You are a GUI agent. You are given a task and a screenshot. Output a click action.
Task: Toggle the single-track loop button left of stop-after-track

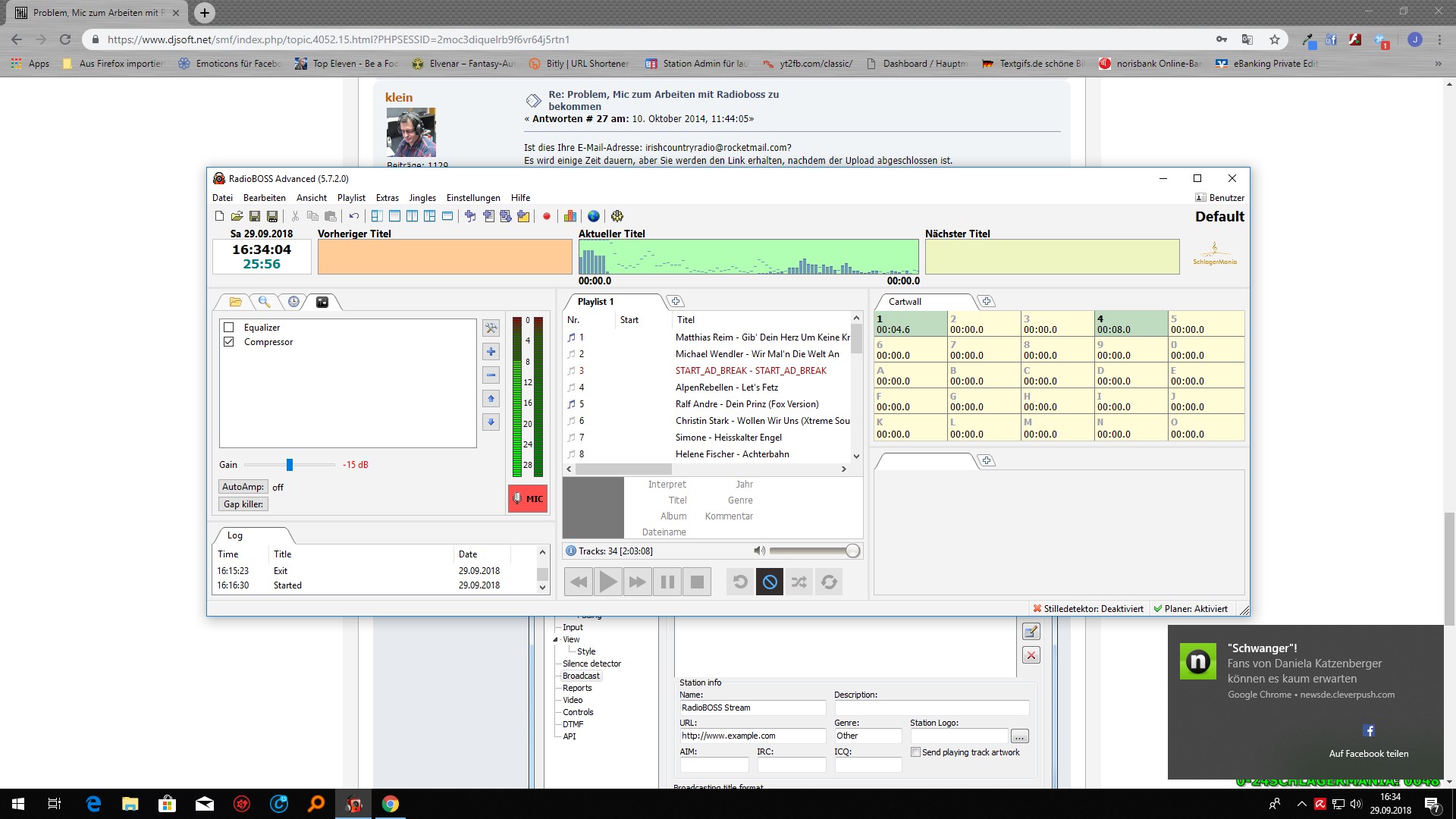(x=740, y=582)
